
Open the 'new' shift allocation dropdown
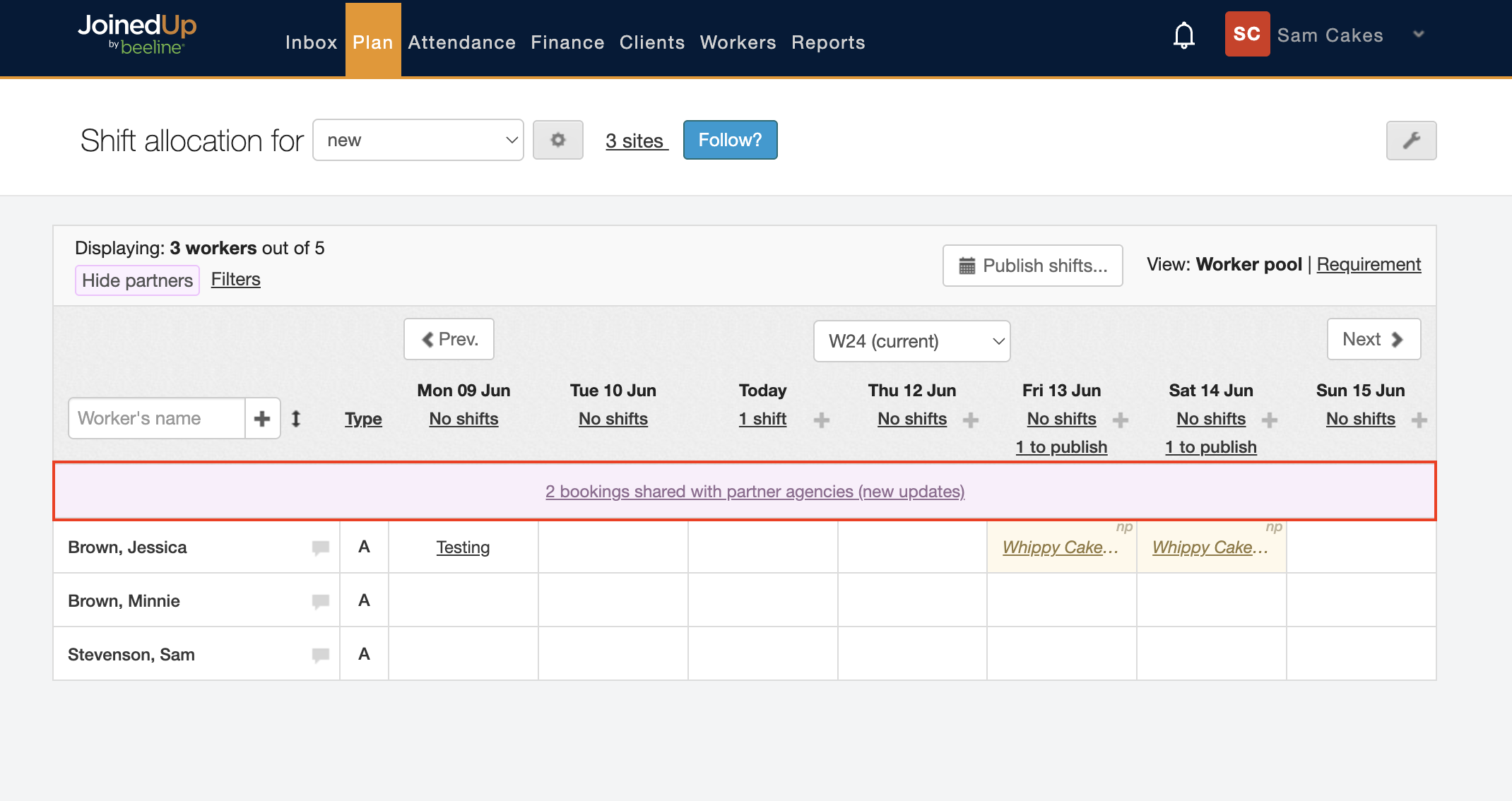tap(418, 140)
